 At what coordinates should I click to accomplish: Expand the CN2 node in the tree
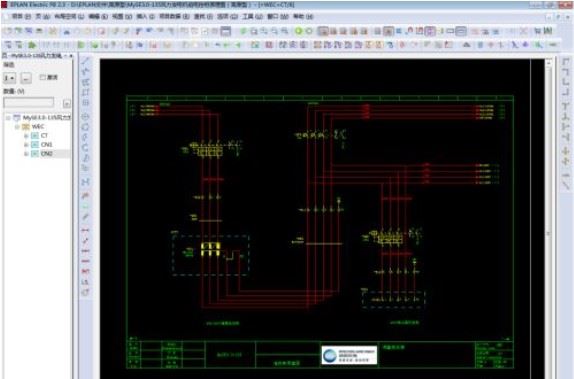26,154
